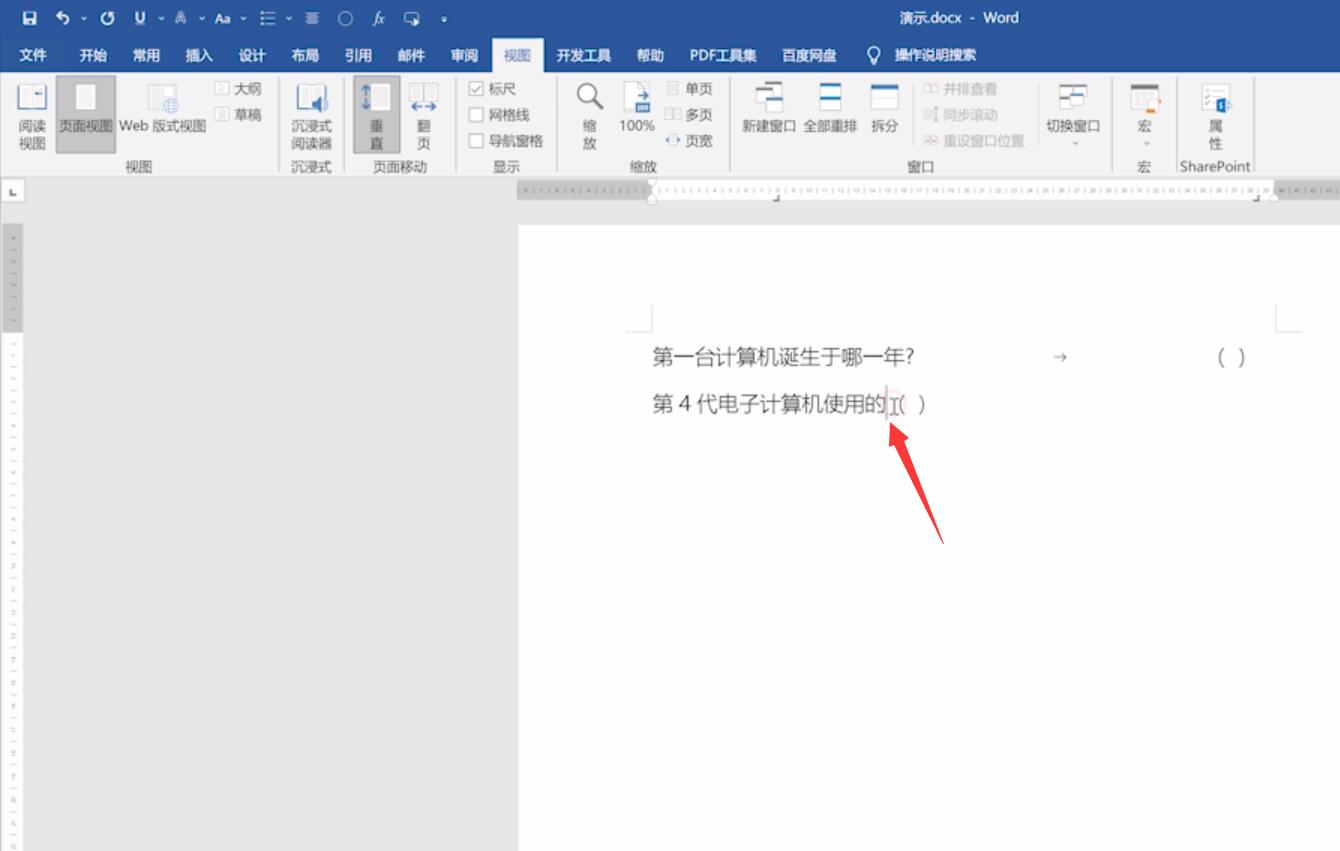Image resolution: width=1340 pixels, height=851 pixels.
Task: Arrange all windows (全部重排)
Action: [x=830, y=108]
